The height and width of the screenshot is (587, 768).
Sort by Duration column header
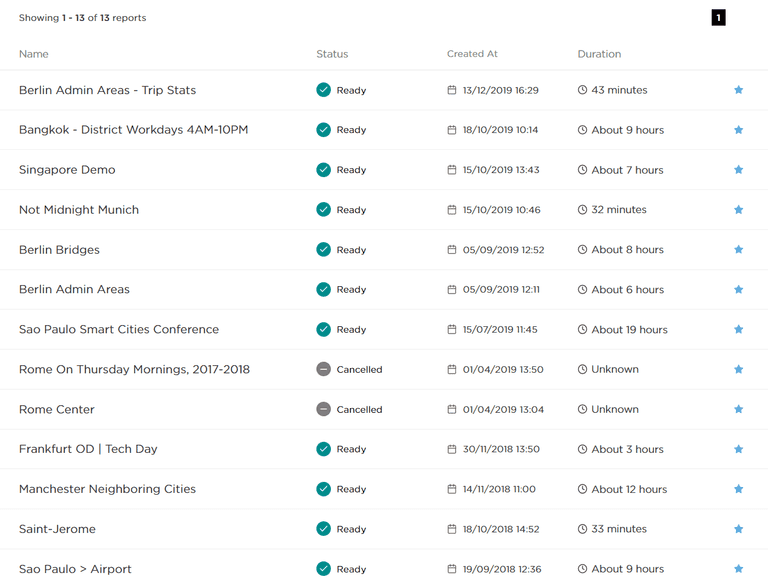pos(599,54)
